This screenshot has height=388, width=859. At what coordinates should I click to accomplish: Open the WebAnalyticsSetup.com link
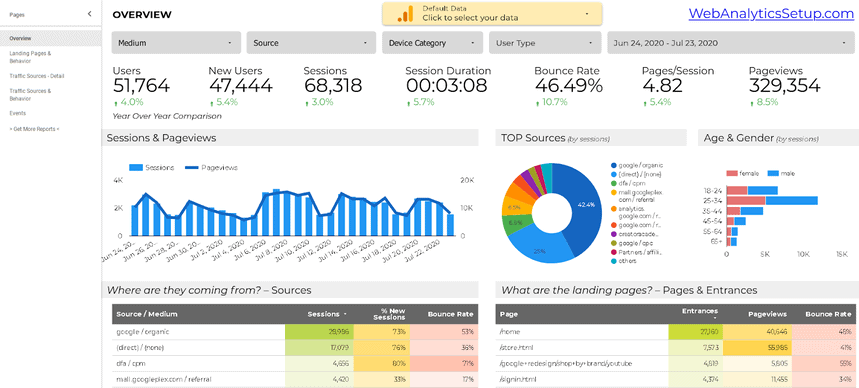[x=771, y=14]
